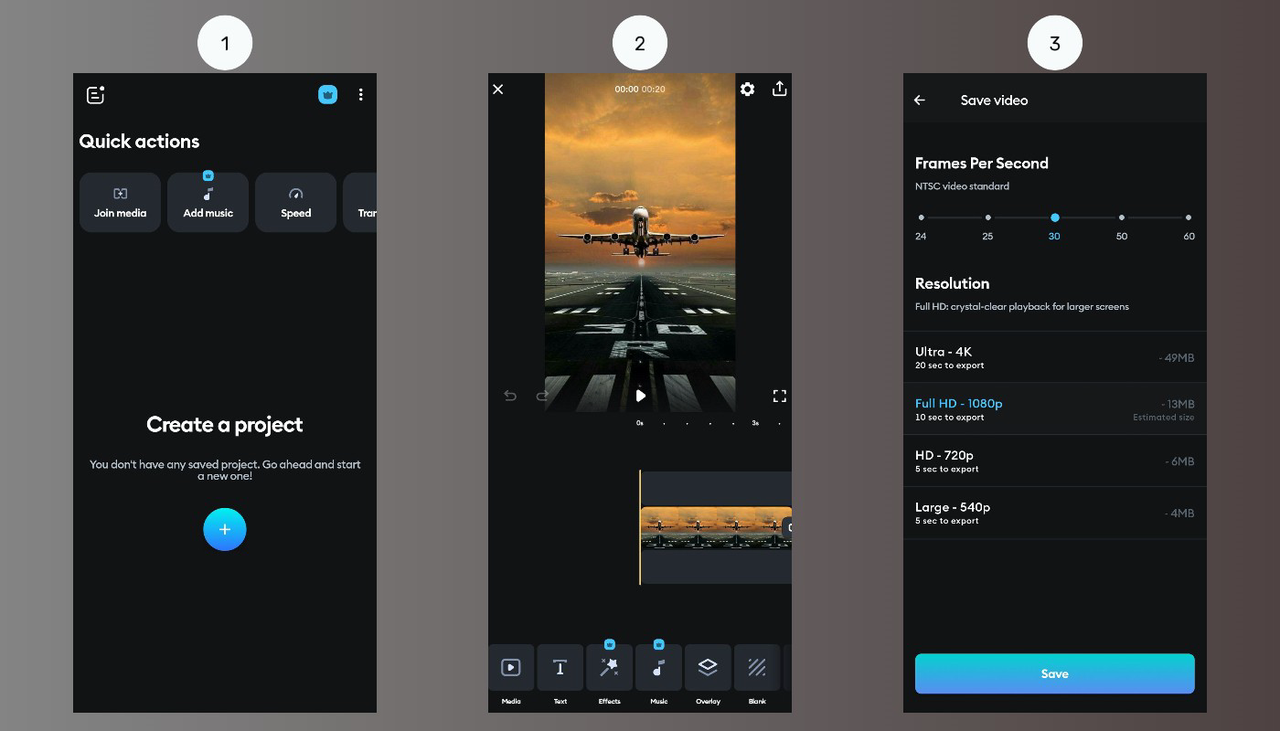Tap the Speed quick action
This screenshot has width=1280, height=731.
coord(295,202)
